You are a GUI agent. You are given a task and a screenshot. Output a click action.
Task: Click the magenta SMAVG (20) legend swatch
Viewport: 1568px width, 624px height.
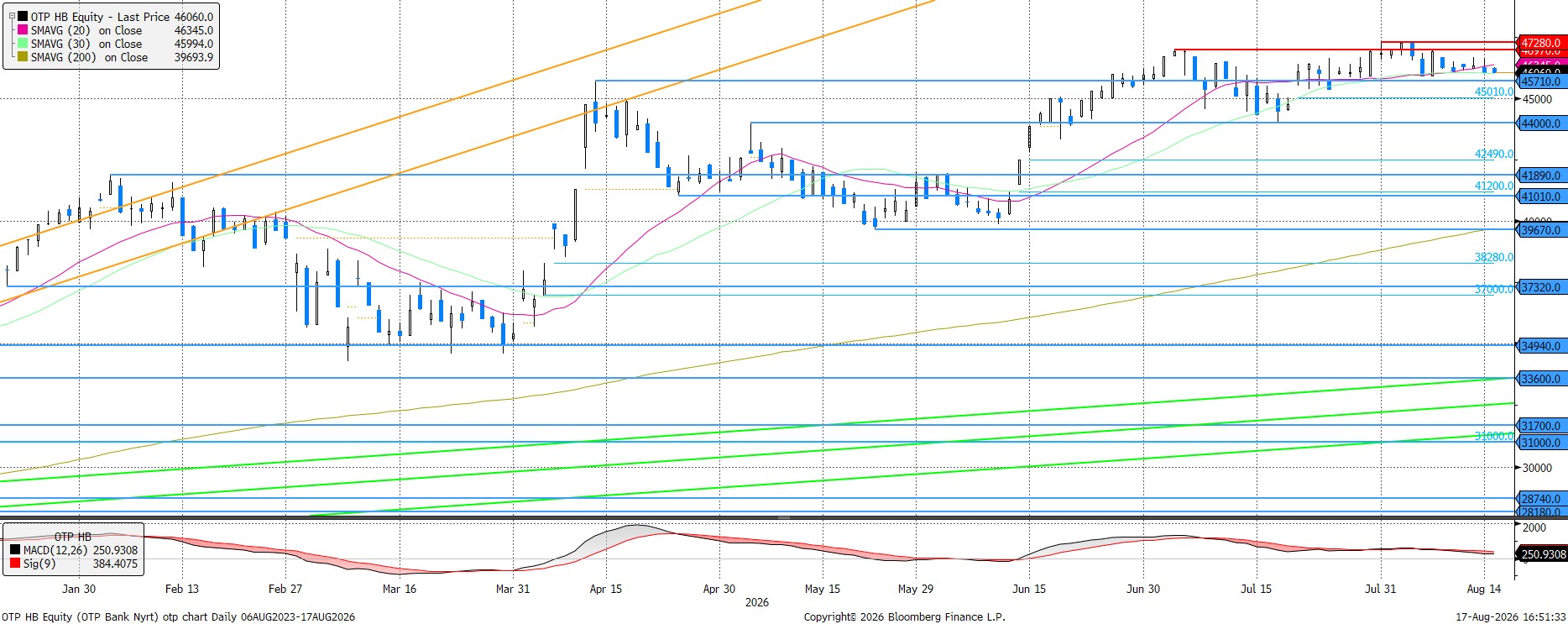23,30
